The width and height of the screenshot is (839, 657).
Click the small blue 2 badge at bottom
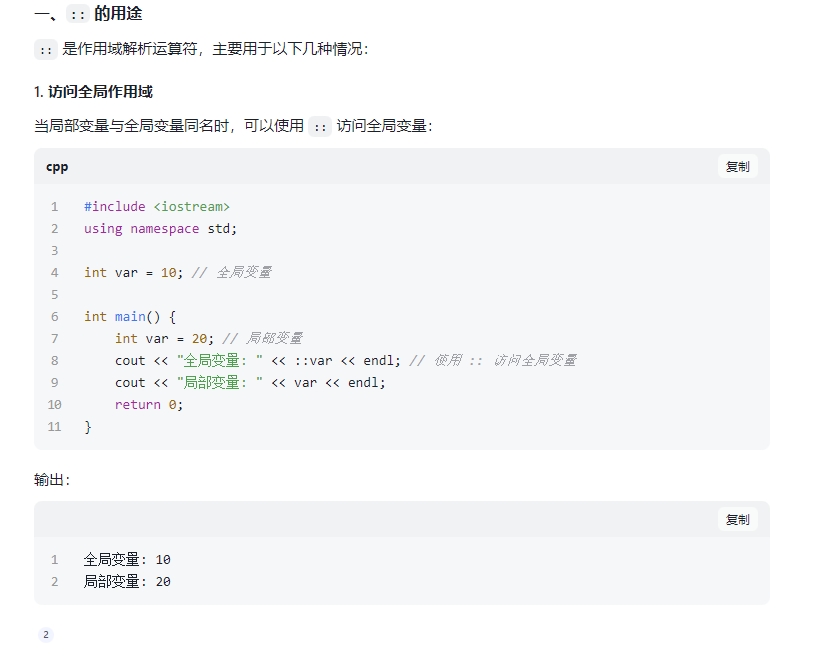pyautogui.click(x=45, y=634)
